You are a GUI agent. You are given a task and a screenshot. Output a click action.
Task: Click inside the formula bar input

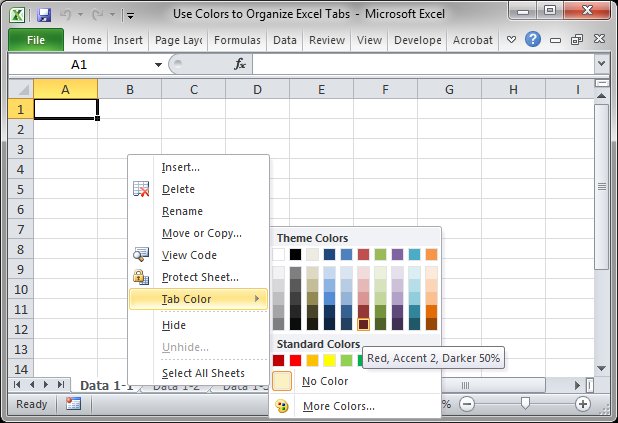coord(420,64)
